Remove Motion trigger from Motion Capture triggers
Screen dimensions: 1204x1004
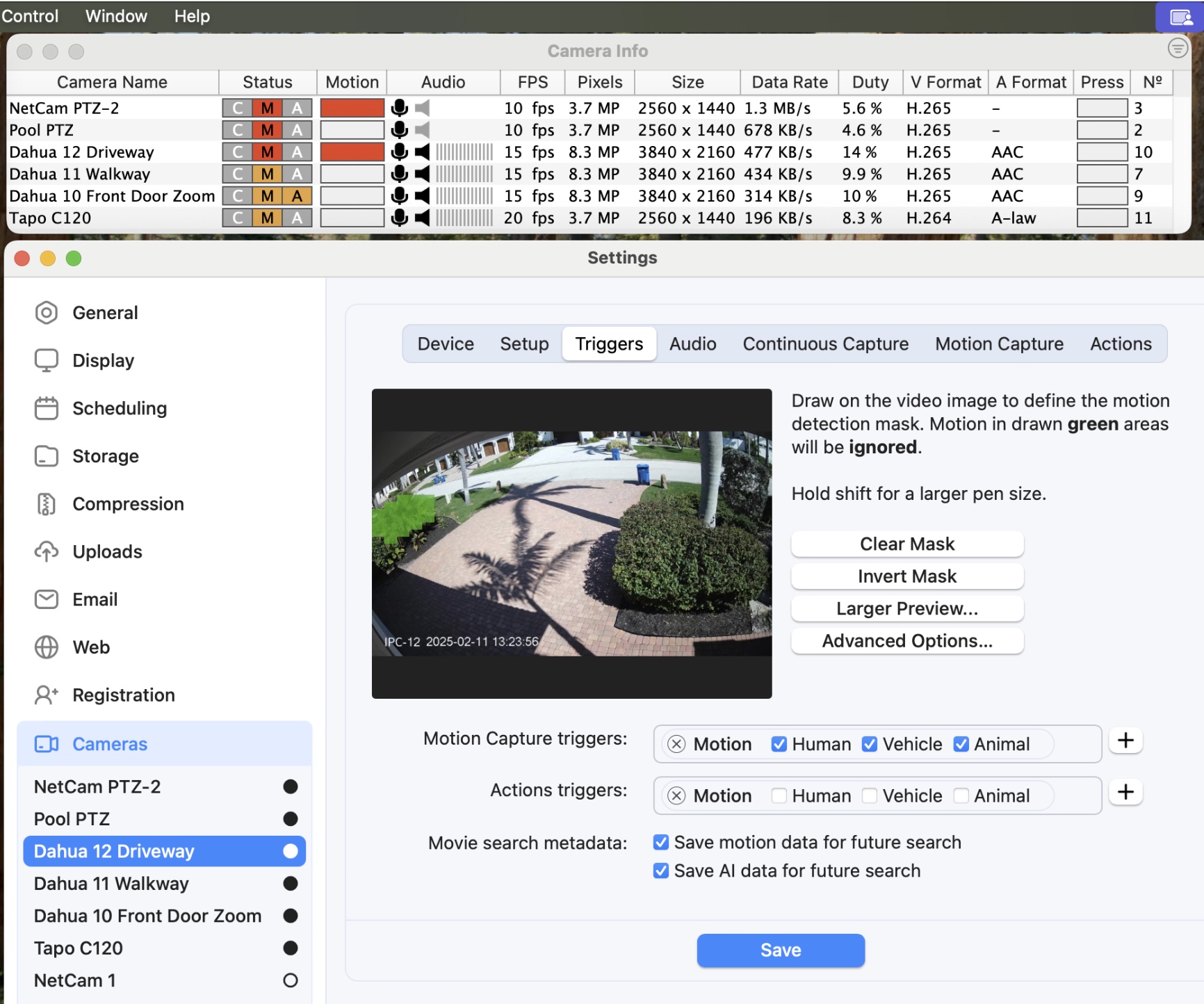coord(676,744)
